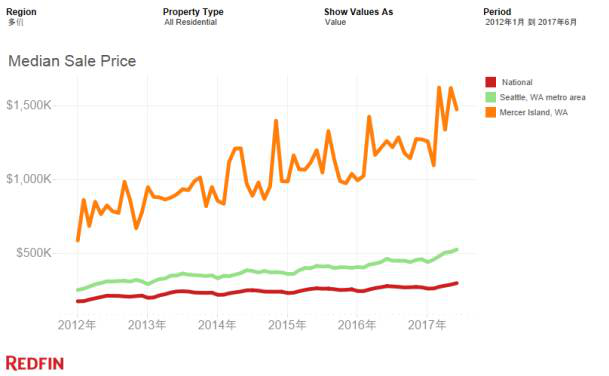Select the Seattle, WA metro area label
This screenshot has width=609, height=376.
point(542,97)
